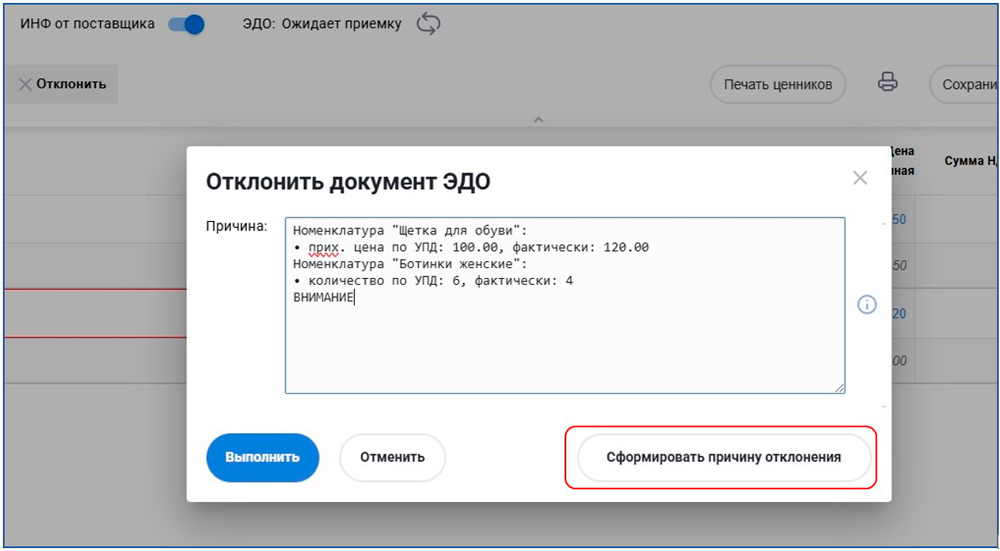Click the "ЭДО: Ожидает приемку" status label
The height and width of the screenshot is (551, 1000).
pos(322,24)
